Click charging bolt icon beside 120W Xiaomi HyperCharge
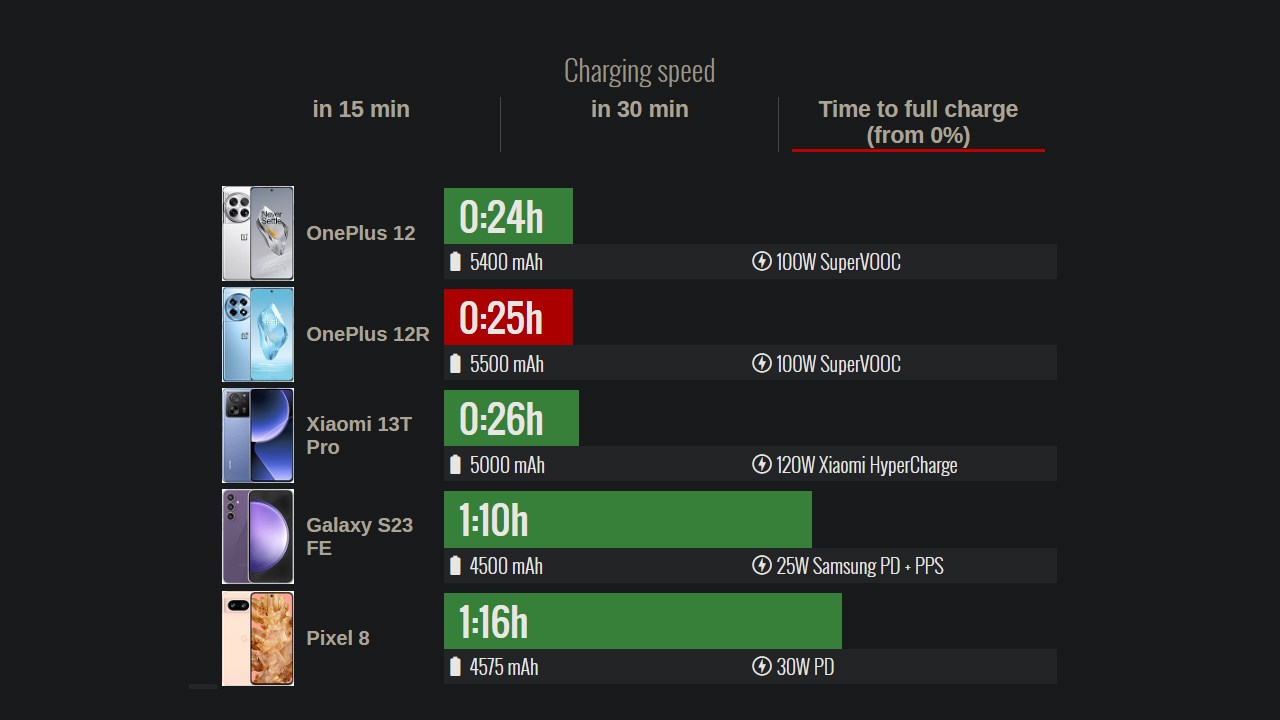This screenshot has height=720, width=1280. point(762,465)
